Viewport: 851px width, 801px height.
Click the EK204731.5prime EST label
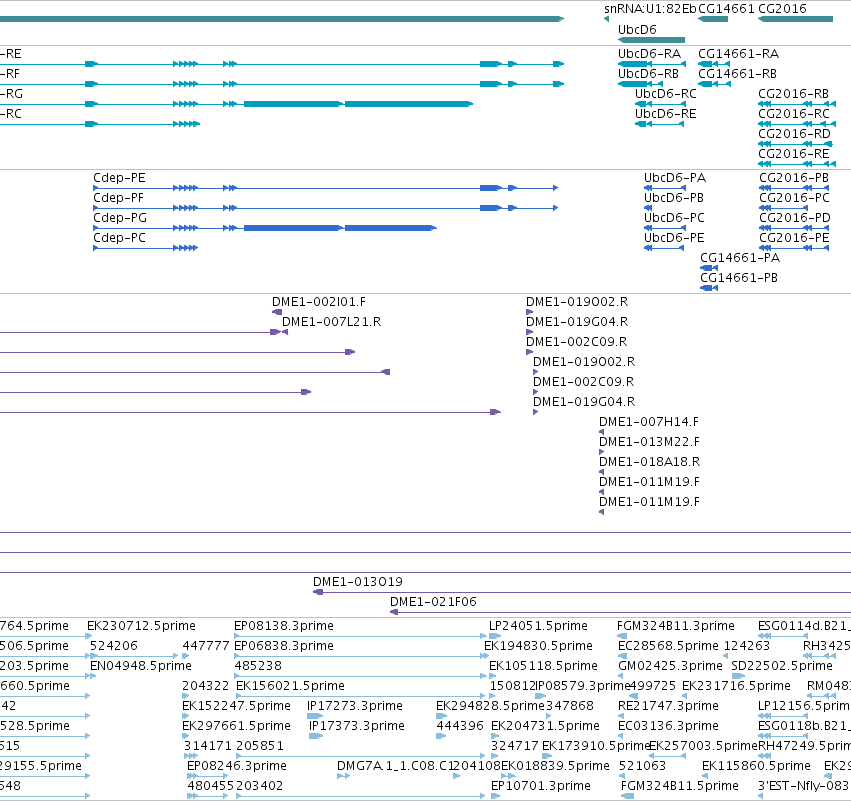tap(545, 726)
